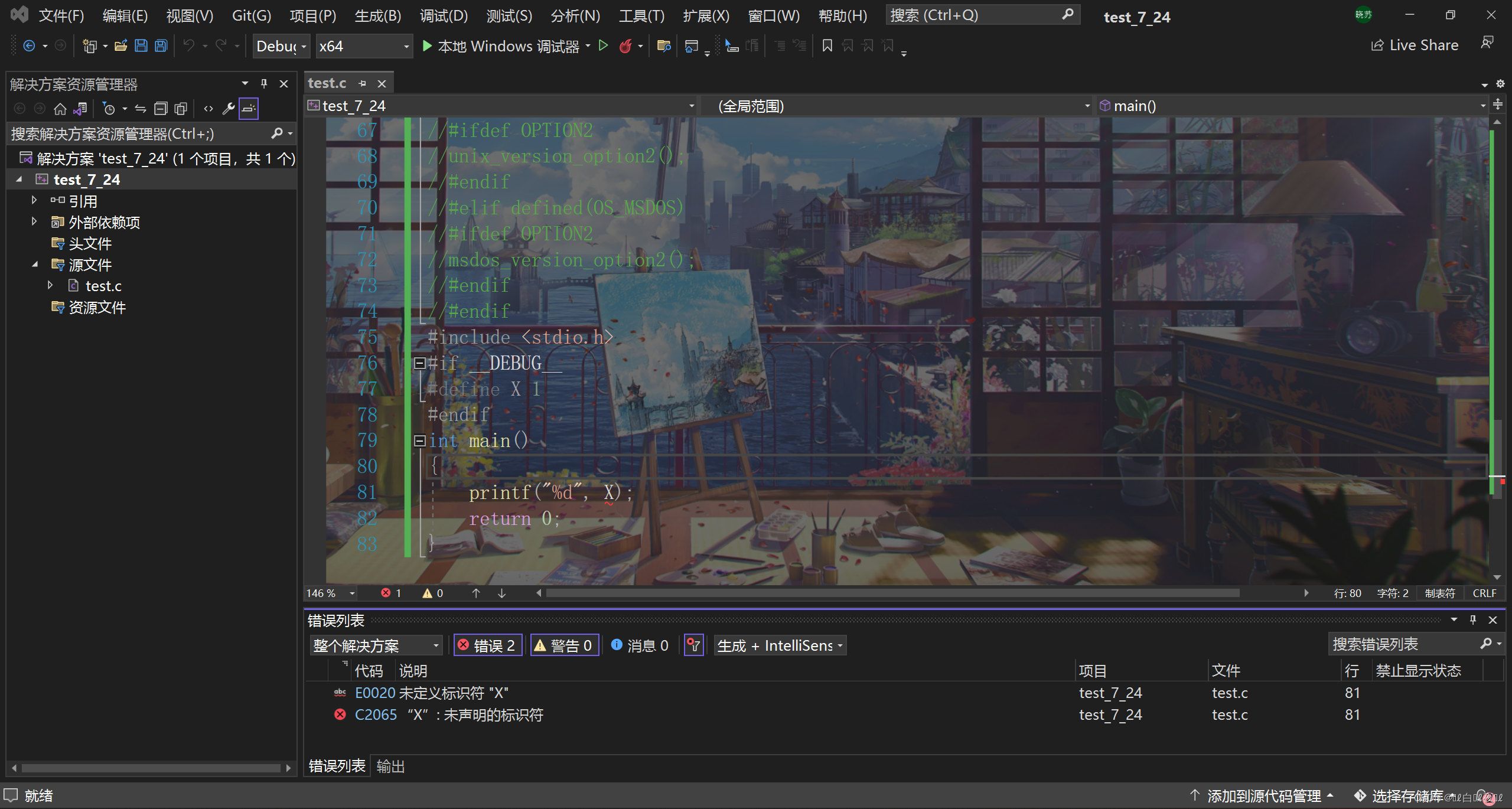Collapse the #if __DEBUG__ code region
Viewport: 1512px width, 809px height.
tap(419, 363)
